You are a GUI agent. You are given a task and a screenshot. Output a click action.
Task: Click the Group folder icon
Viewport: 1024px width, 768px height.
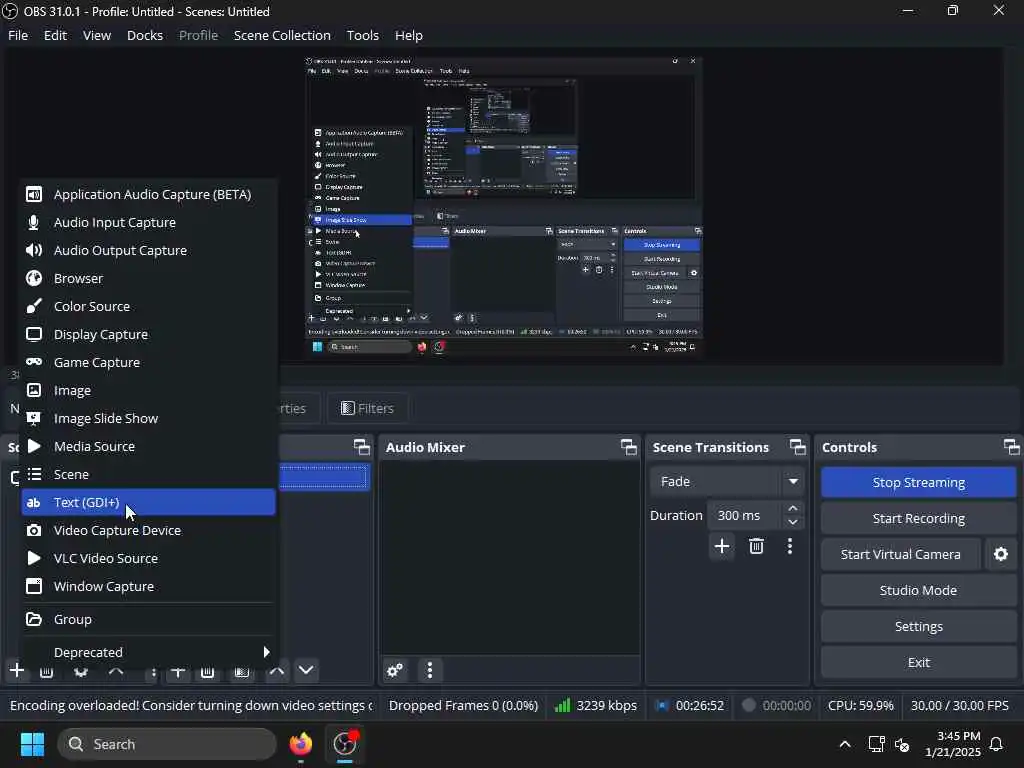[34, 619]
